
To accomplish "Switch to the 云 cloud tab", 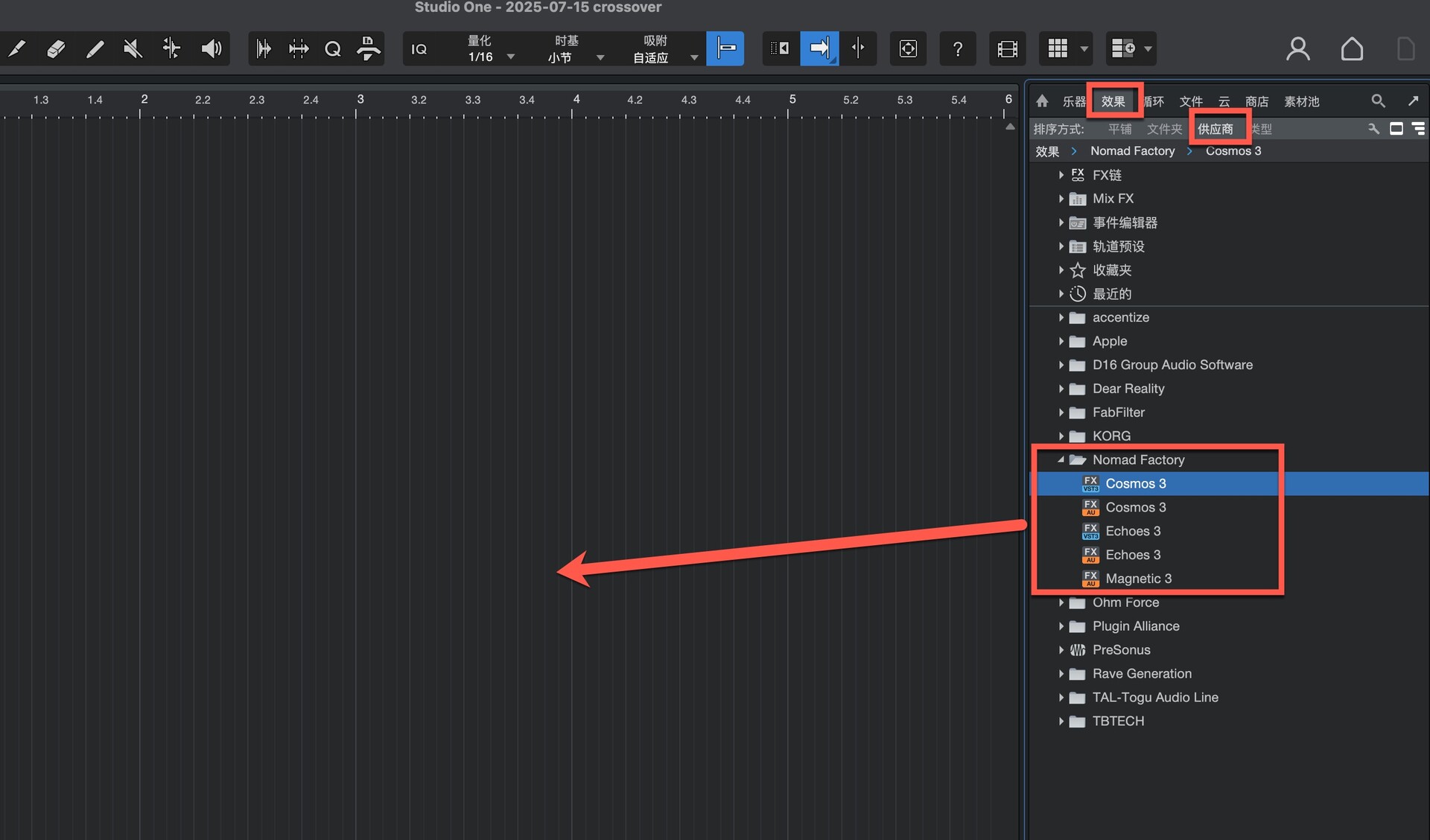I will coord(1224,101).
